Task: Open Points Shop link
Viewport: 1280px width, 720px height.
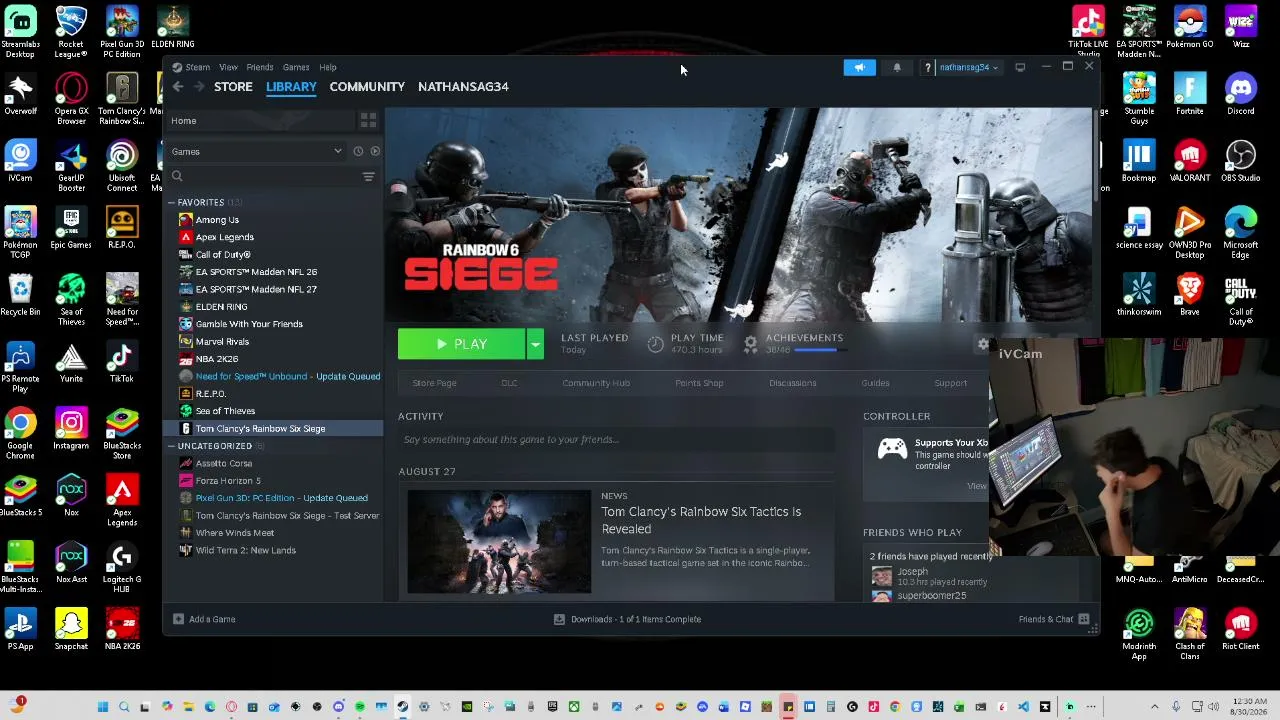Action: pos(699,383)
